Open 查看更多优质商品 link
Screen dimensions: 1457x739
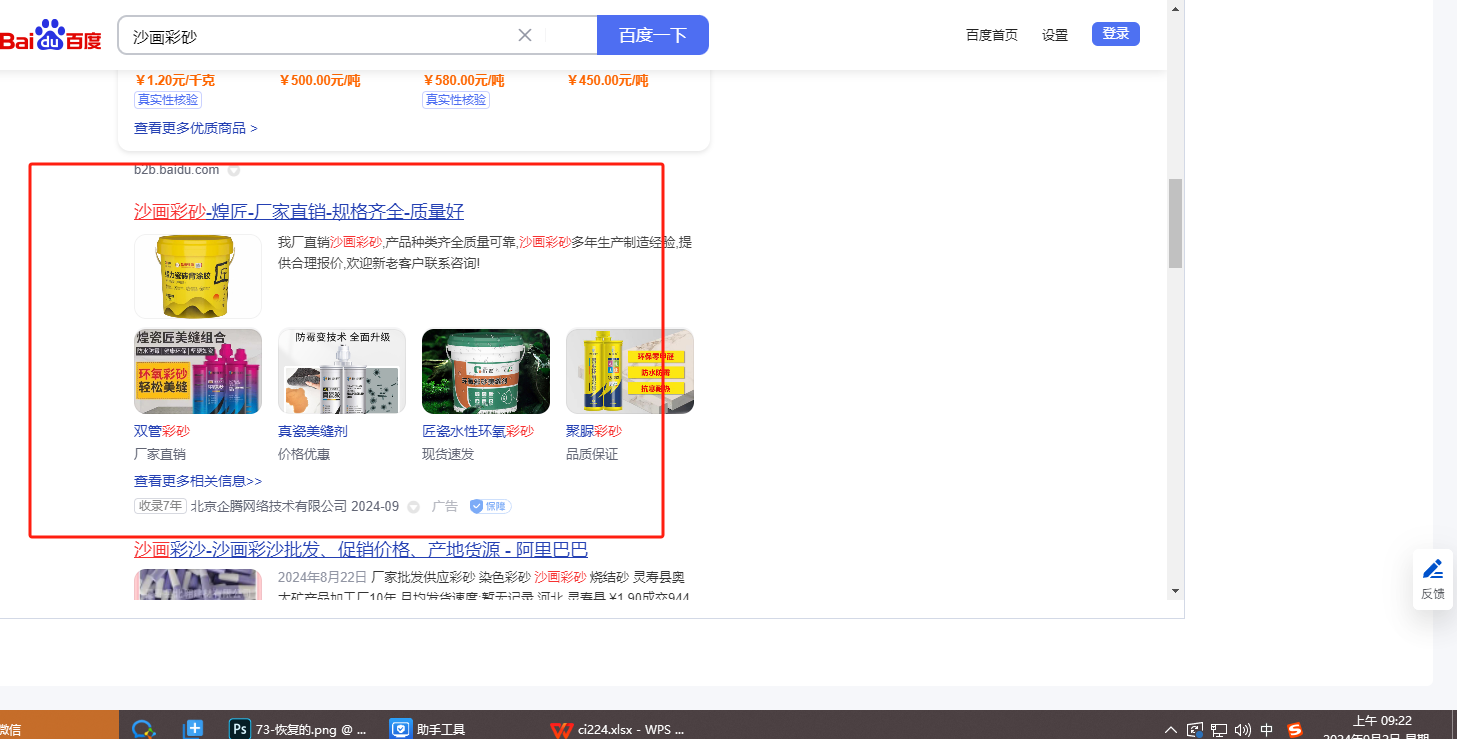[196, 128]
